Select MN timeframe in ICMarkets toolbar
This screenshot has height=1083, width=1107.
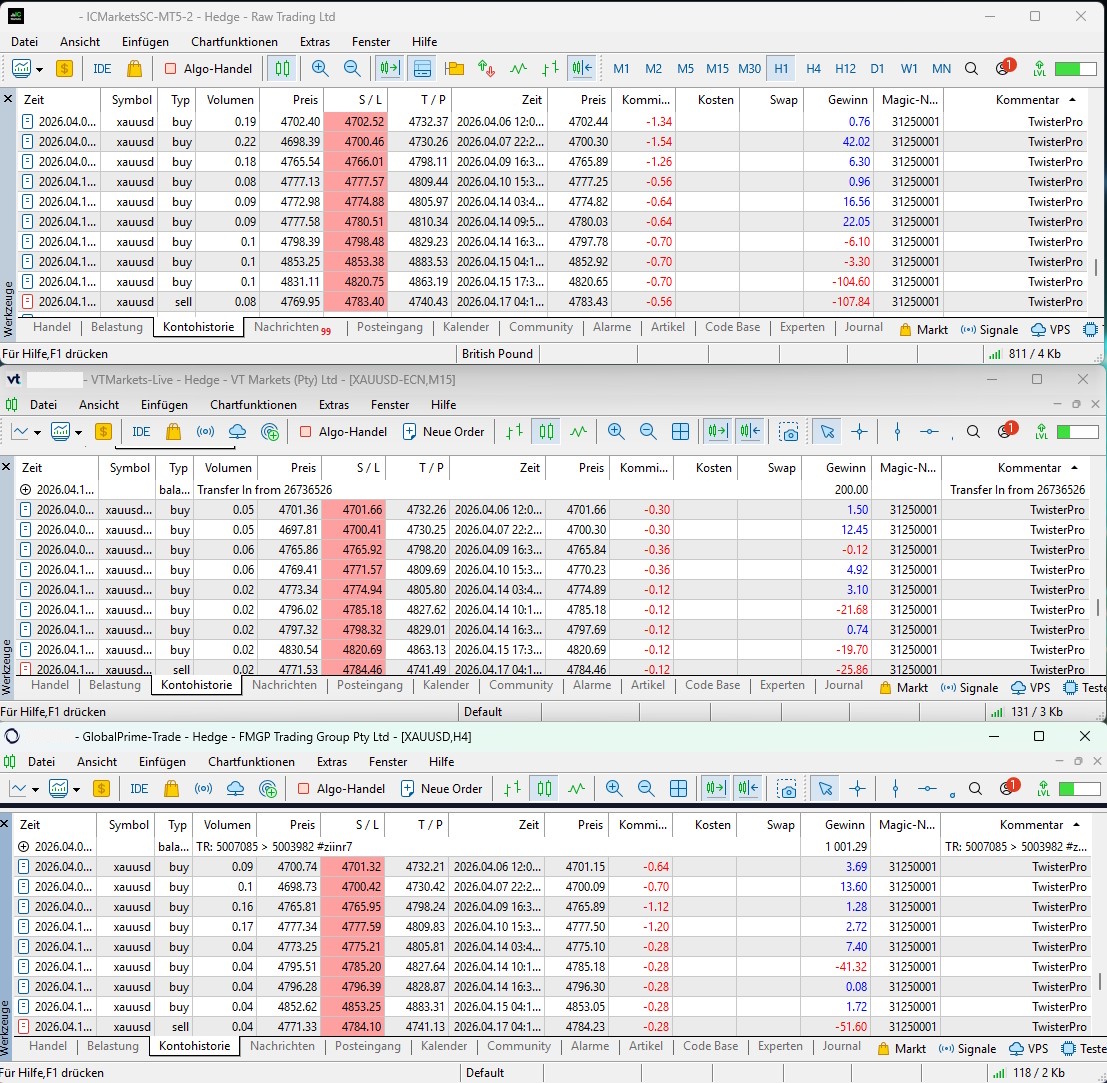[941, 68]
